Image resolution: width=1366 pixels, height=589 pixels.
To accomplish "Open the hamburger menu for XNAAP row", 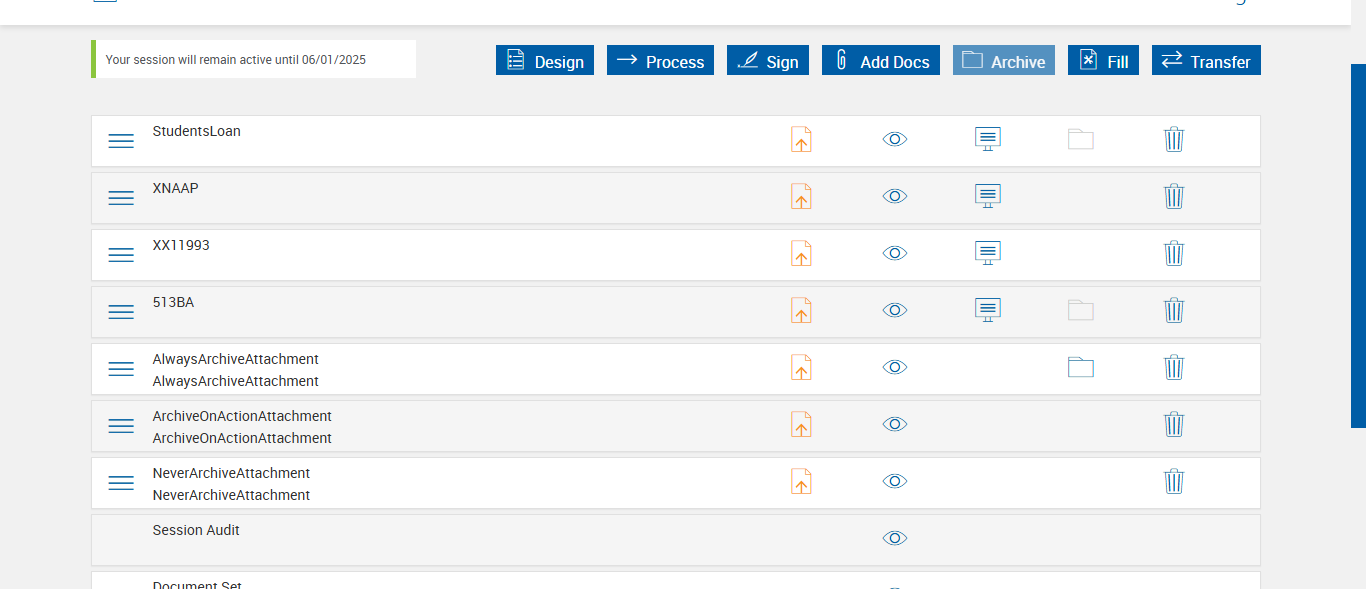I will tap(121, 198).
